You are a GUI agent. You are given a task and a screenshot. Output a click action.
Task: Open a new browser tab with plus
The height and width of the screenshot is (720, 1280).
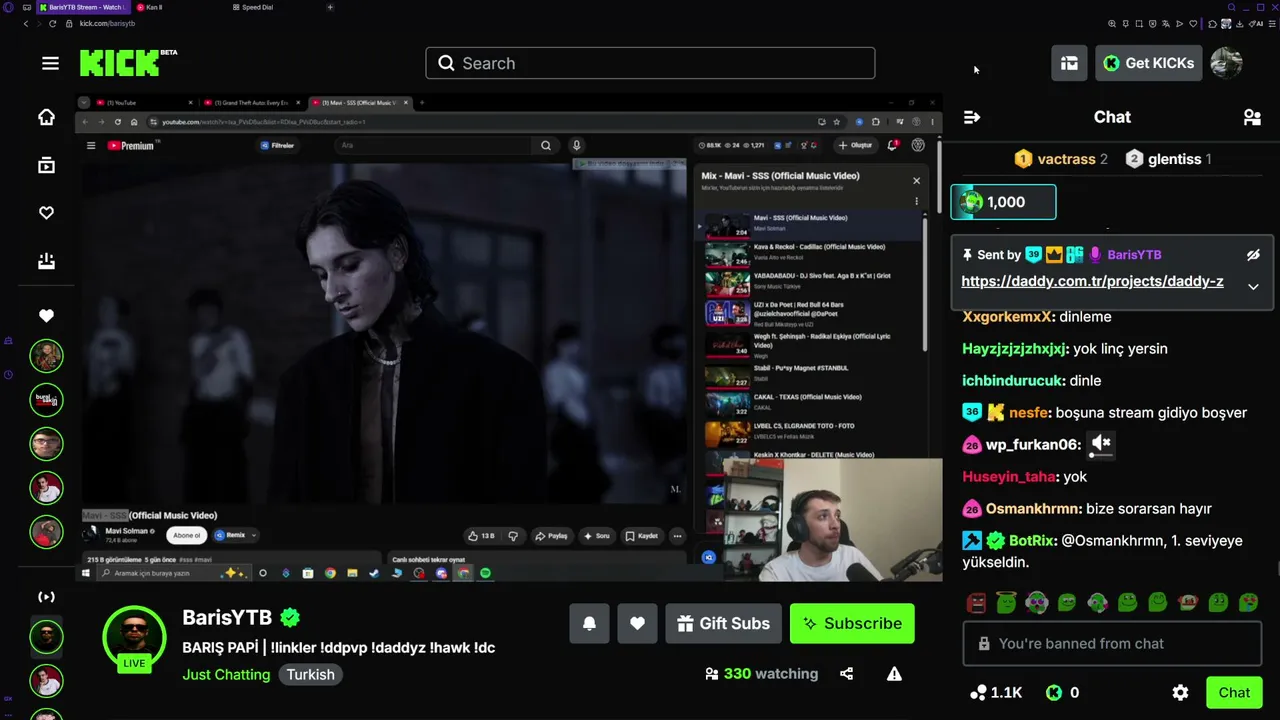(x=330, y=7)
